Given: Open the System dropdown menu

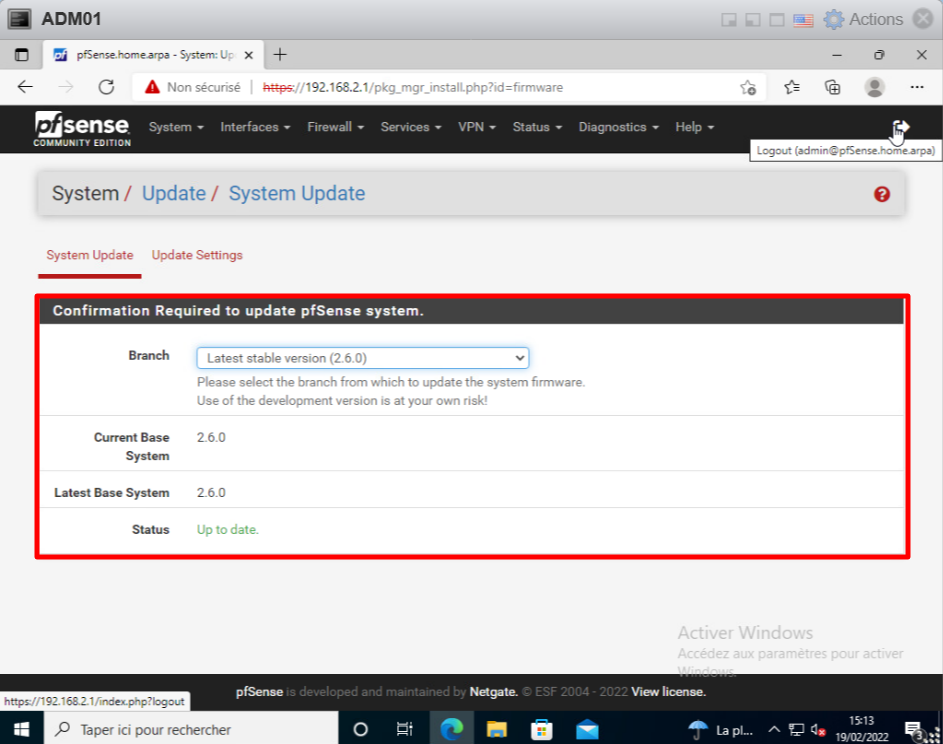Looking at the screenshot, I should (176, 127).
